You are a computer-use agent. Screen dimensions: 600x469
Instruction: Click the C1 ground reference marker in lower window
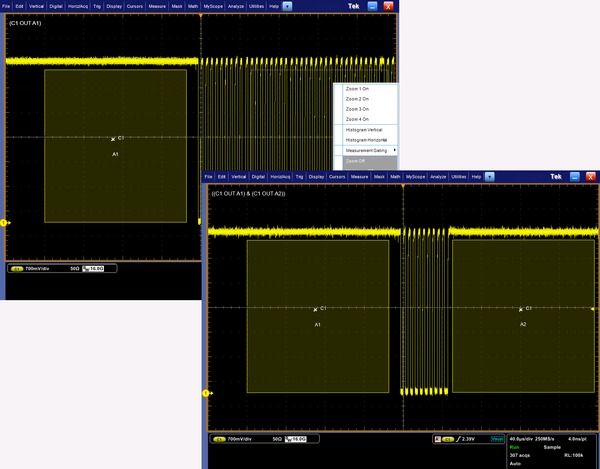click(x=206, y=393)
